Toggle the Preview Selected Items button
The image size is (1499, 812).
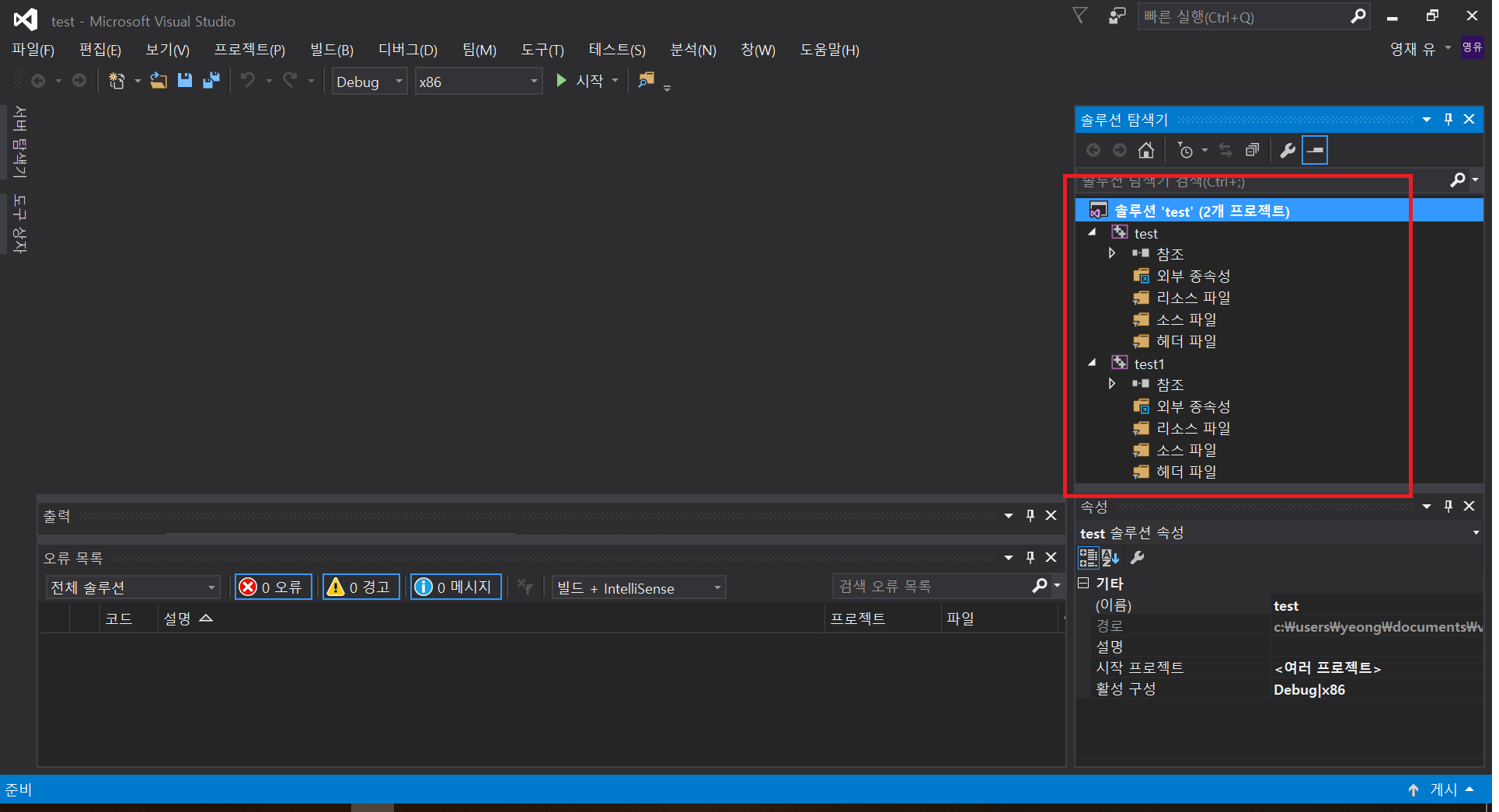(x=1315, y=151)
